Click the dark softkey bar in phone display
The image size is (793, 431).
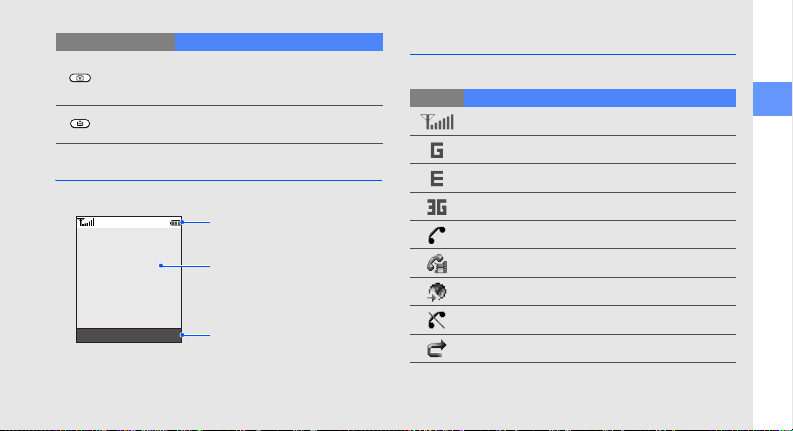[x=129, y=335]
